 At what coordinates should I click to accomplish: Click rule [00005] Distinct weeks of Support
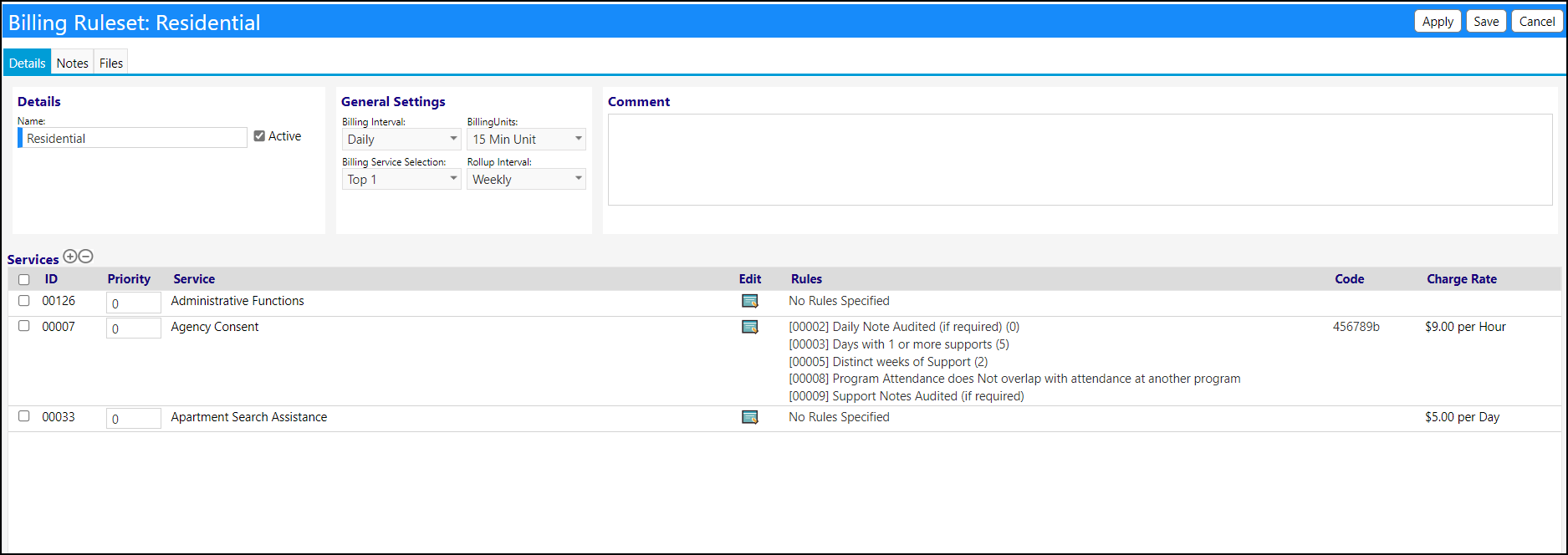click(888, 362)
